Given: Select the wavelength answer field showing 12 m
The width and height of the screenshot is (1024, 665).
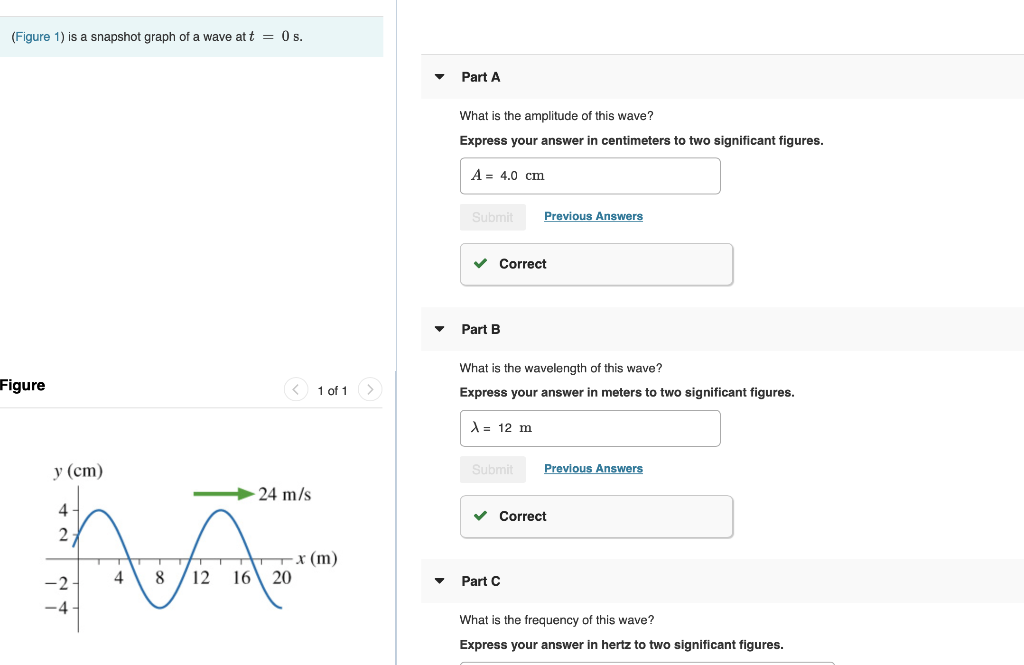Looking at the screenshot, I should 590,428.
